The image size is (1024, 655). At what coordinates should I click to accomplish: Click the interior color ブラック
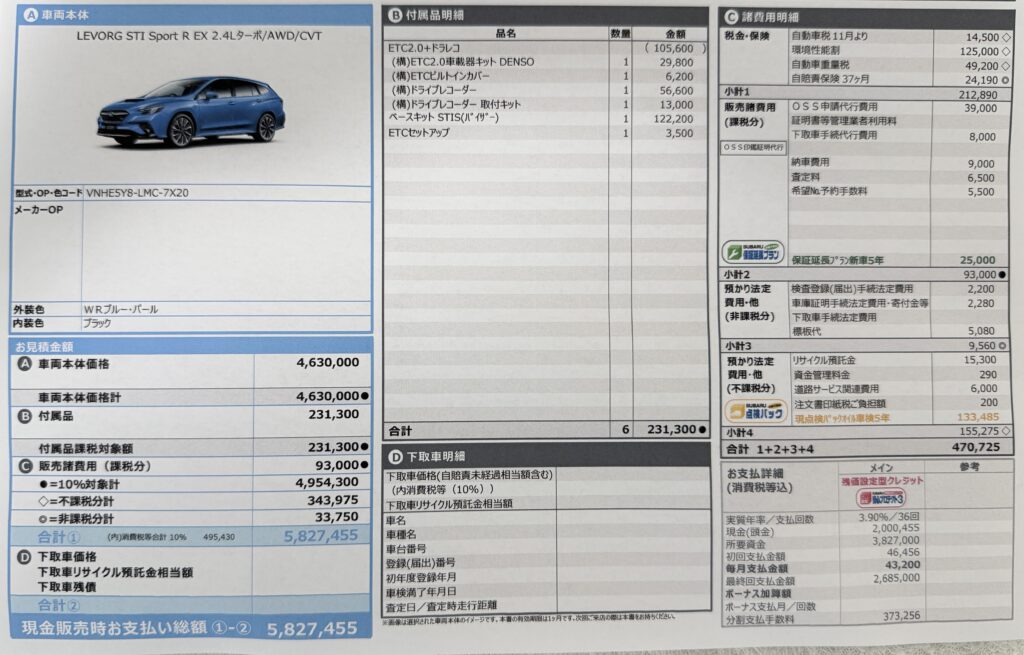click(97, 323)
